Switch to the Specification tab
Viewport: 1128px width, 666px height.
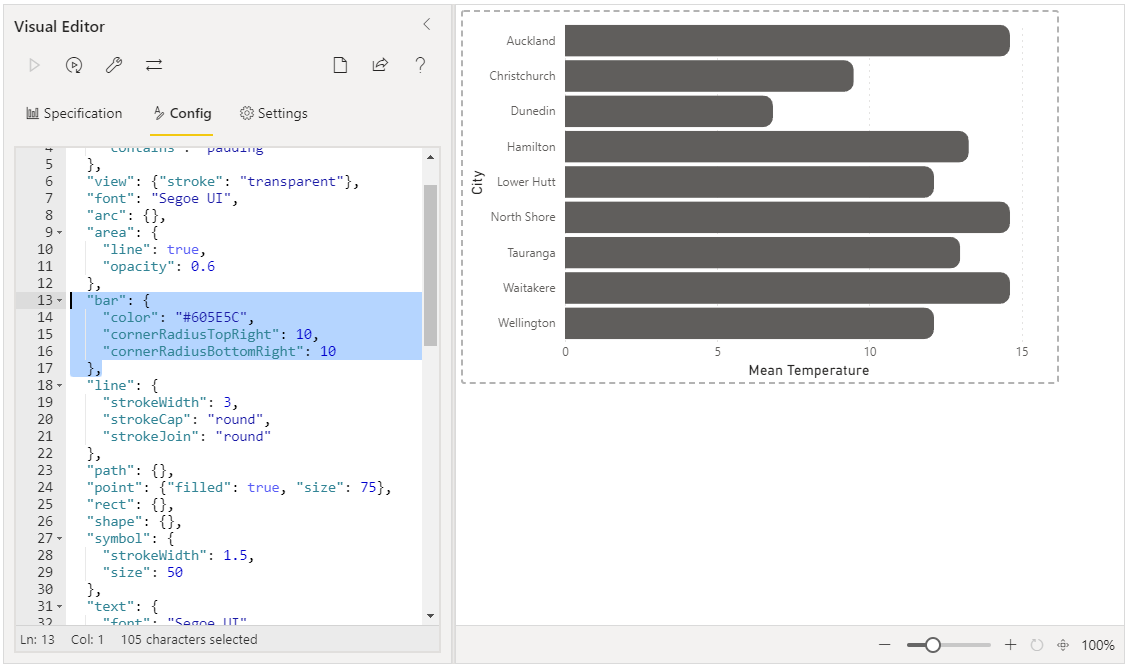pos(74,114)
